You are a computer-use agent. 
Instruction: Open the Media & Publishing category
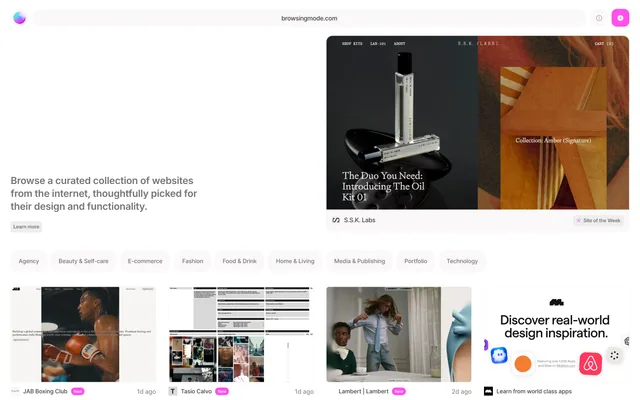[x=359, y=261]
